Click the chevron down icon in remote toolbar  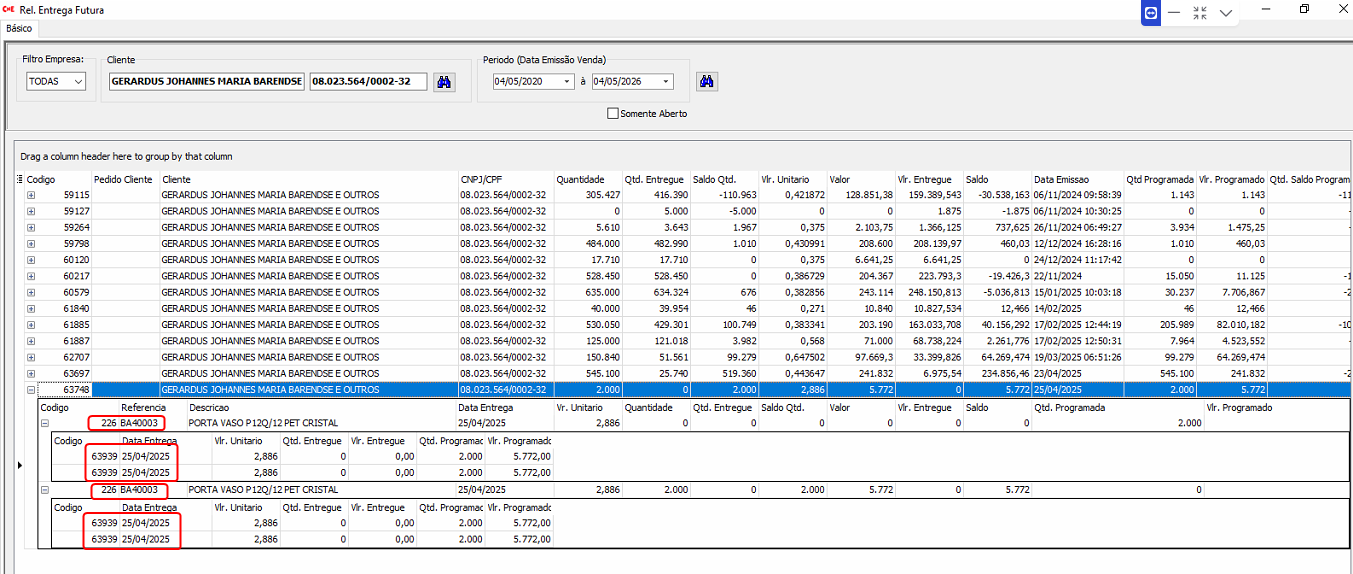(x=1226, y=13)
